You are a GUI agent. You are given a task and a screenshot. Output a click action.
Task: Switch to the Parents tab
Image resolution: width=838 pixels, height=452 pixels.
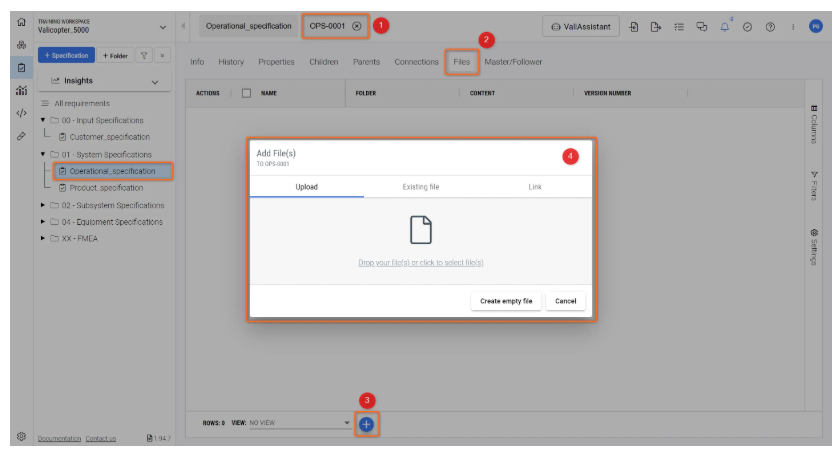pyautogui.click(x=366, y=62)
